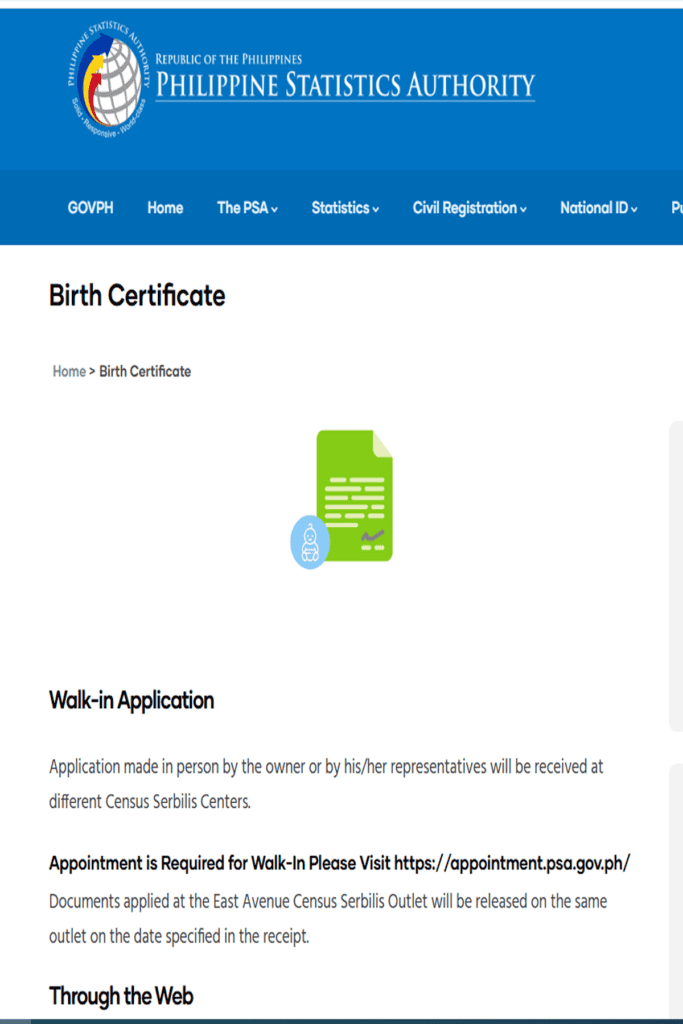Open the appointment.psa.gov.ph link text
Image resolution: width=683 pixels, height=1024 pixels.
pos(512,863)
